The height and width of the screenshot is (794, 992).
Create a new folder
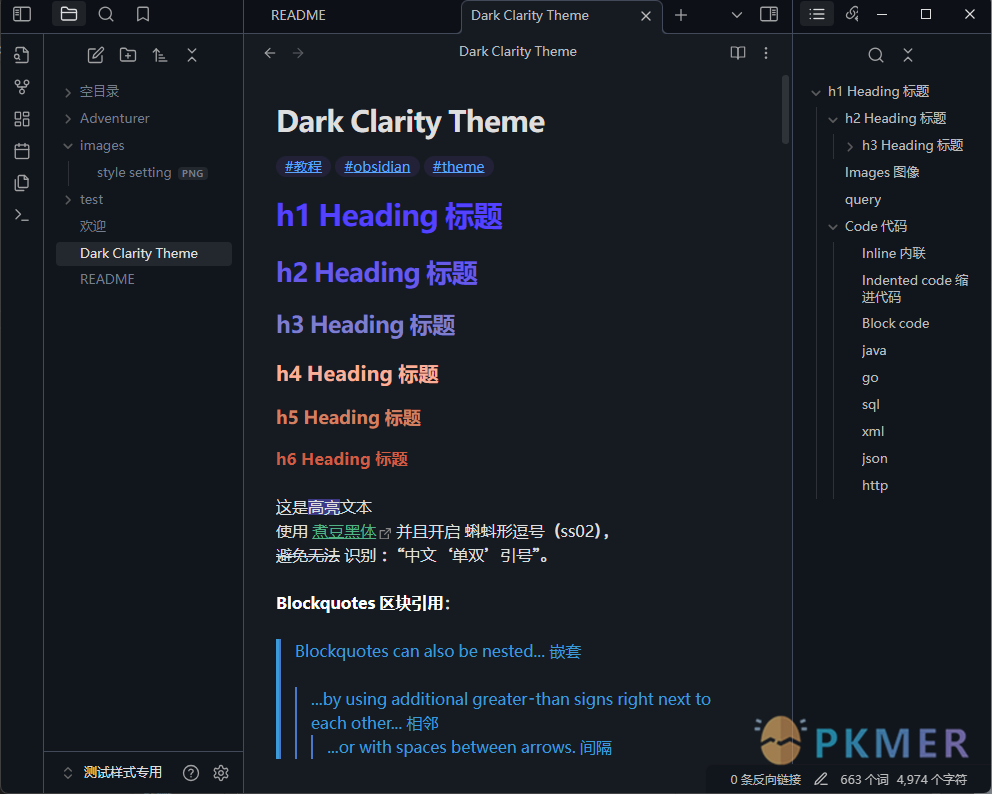[x=128, y=55]
